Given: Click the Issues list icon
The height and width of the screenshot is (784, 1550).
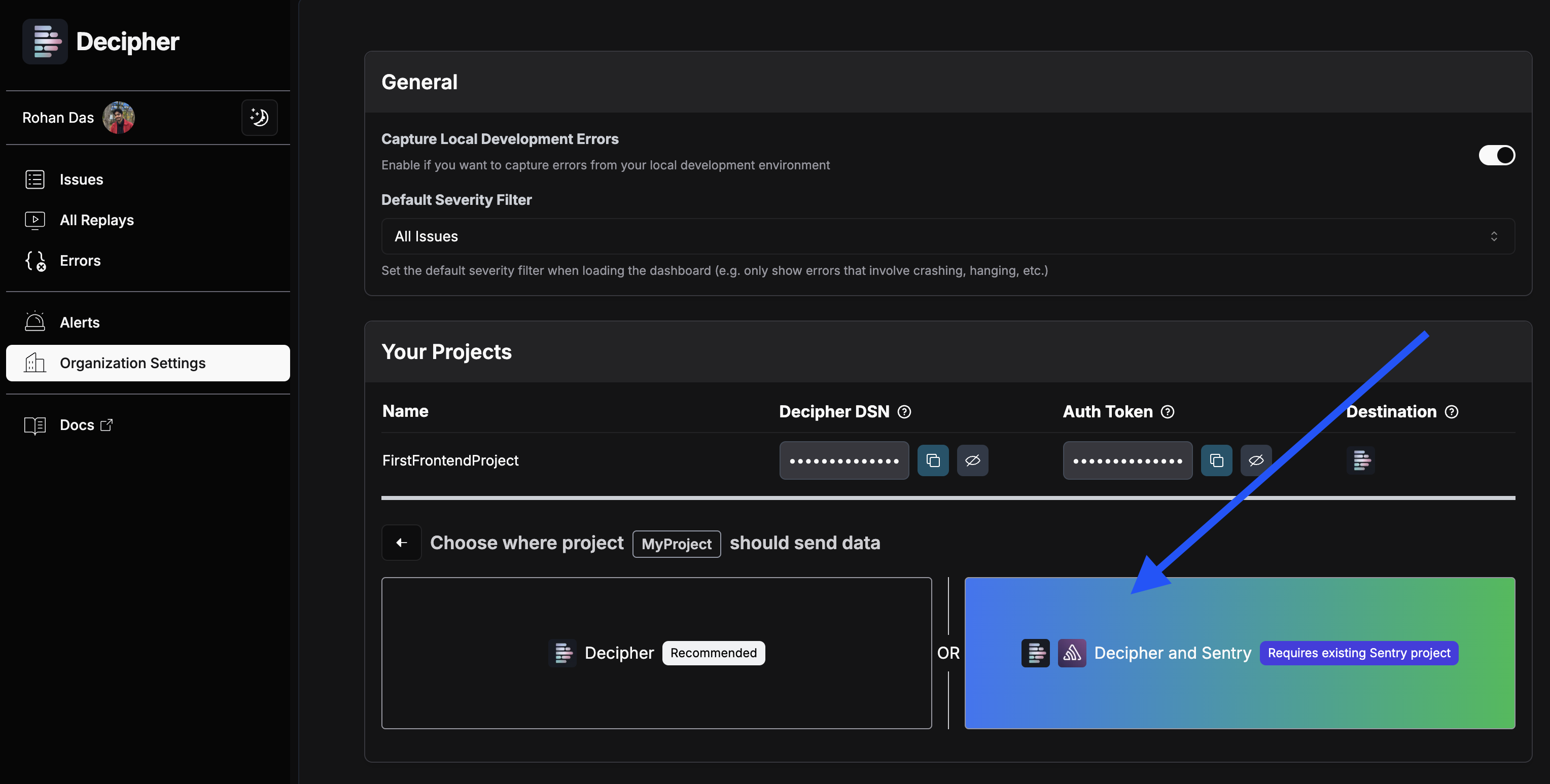Looking at the screenshot, I should tap(35, 180).
